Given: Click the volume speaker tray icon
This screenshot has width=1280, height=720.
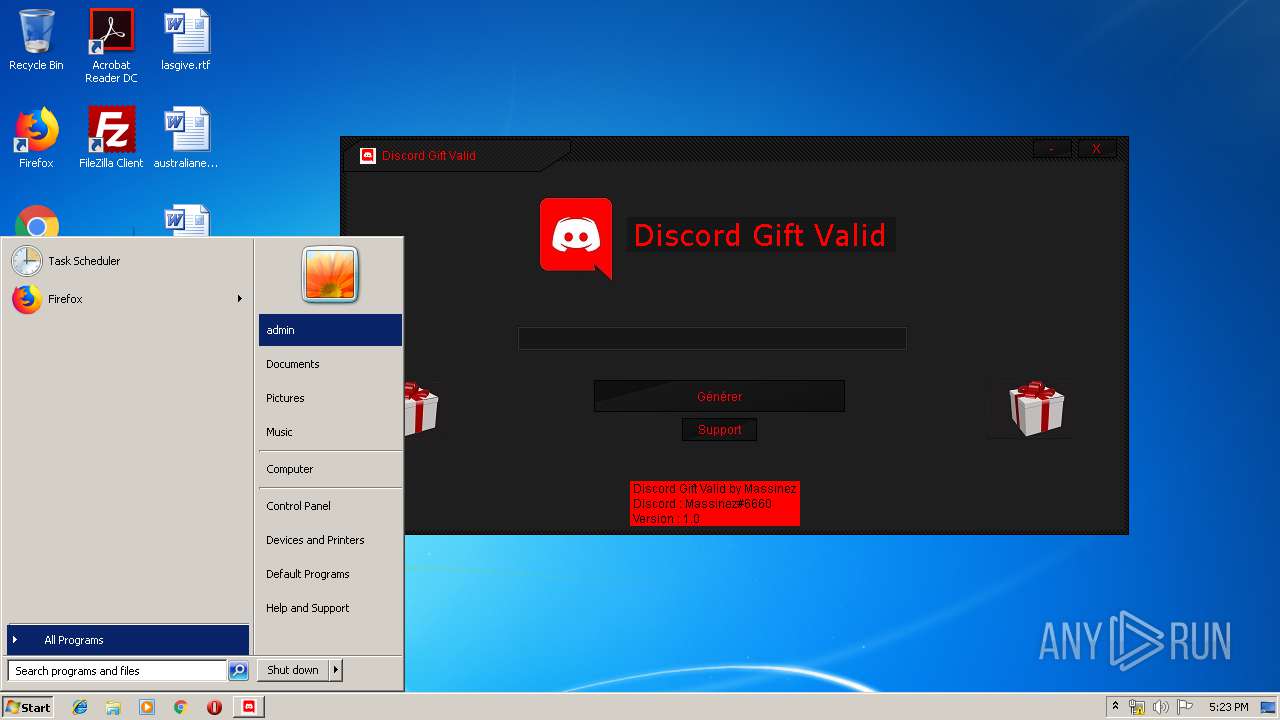Looking at the screenshot, I should [x=1161, y=707].
